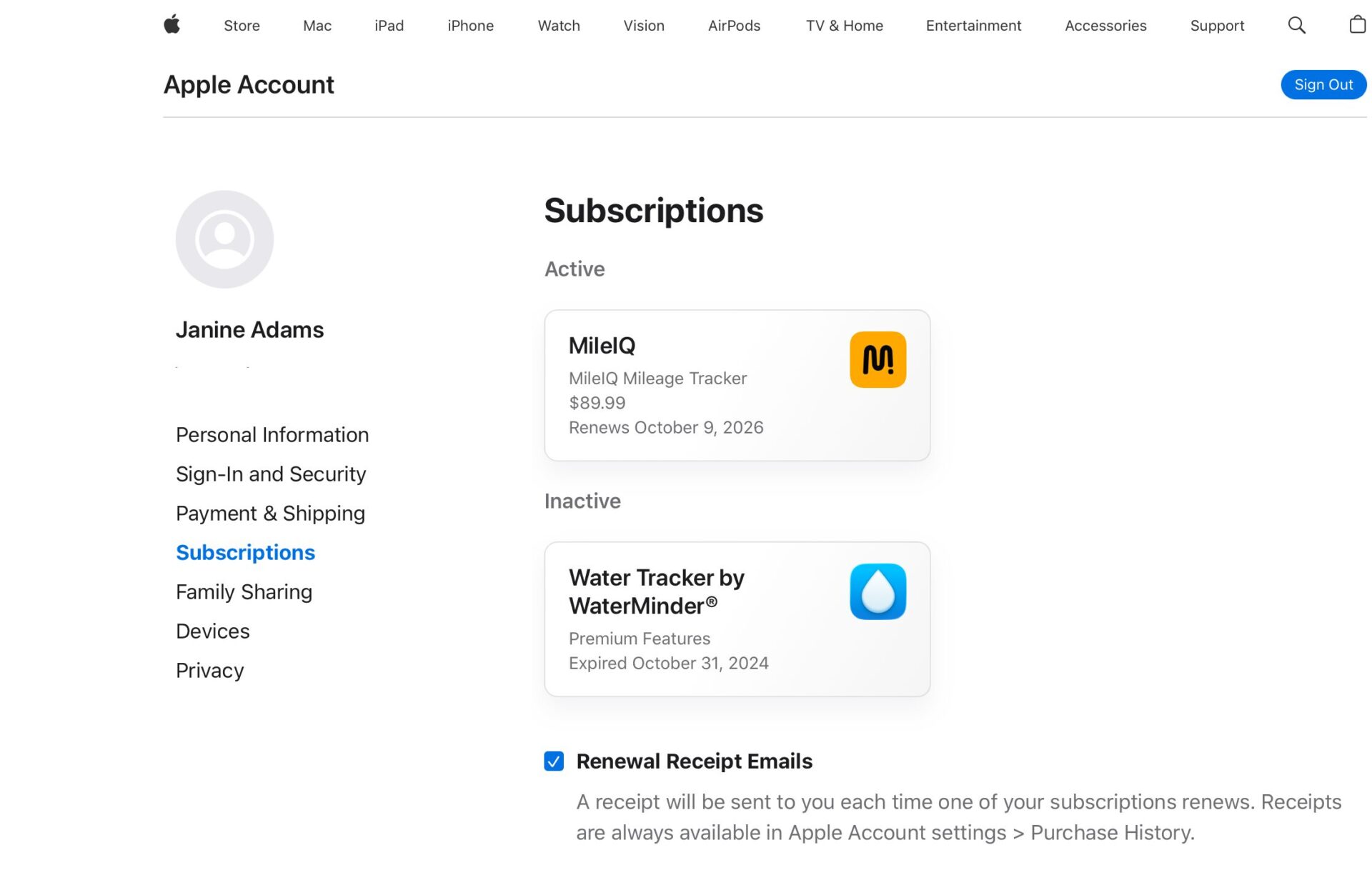Open the Support section
This screenshot has width=1372, height=890.
click(1217, 25)
